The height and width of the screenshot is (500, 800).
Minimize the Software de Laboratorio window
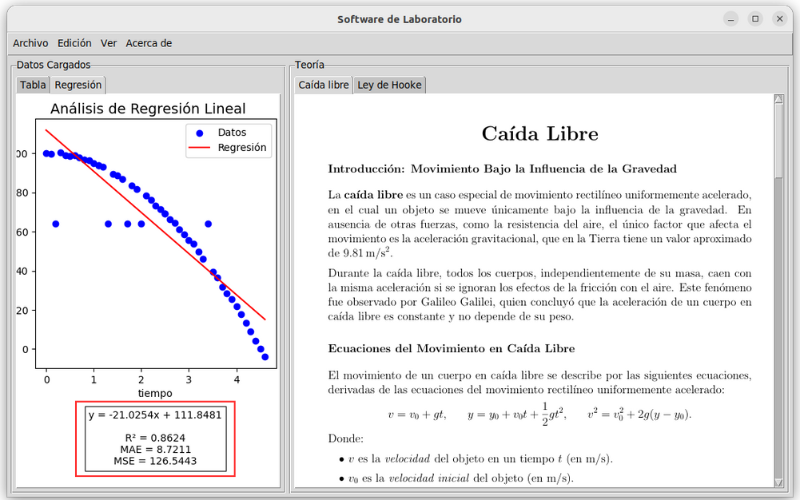pos(731,19)
